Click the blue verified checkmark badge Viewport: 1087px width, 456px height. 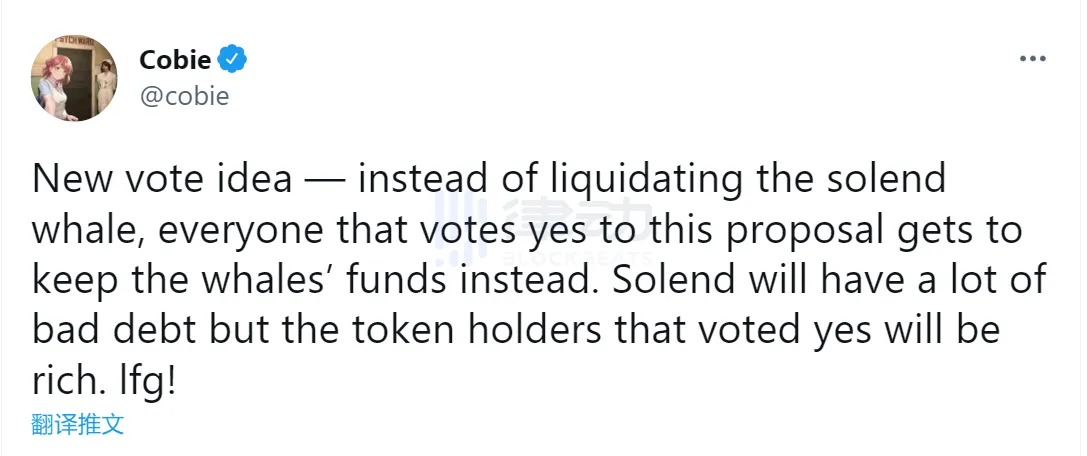(x=233, y=60)
